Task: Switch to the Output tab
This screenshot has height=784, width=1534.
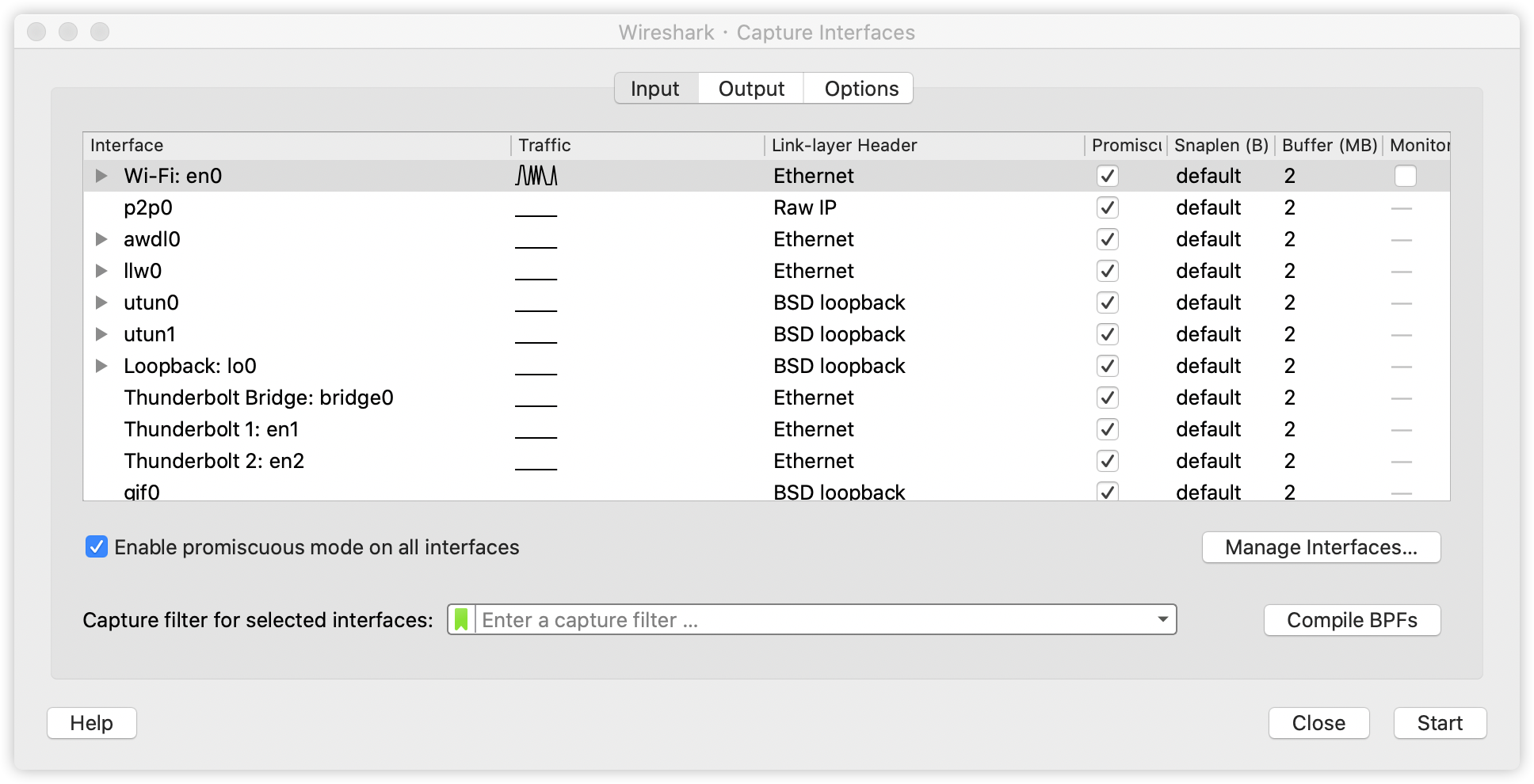Action: [750, 88]
